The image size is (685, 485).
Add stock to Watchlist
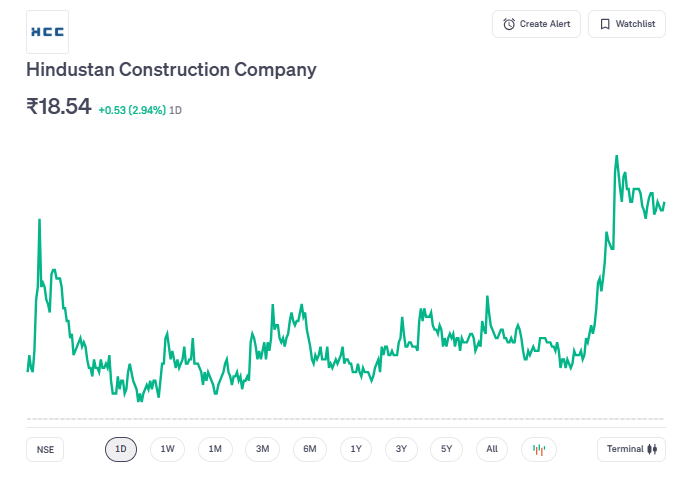[627, 24]
